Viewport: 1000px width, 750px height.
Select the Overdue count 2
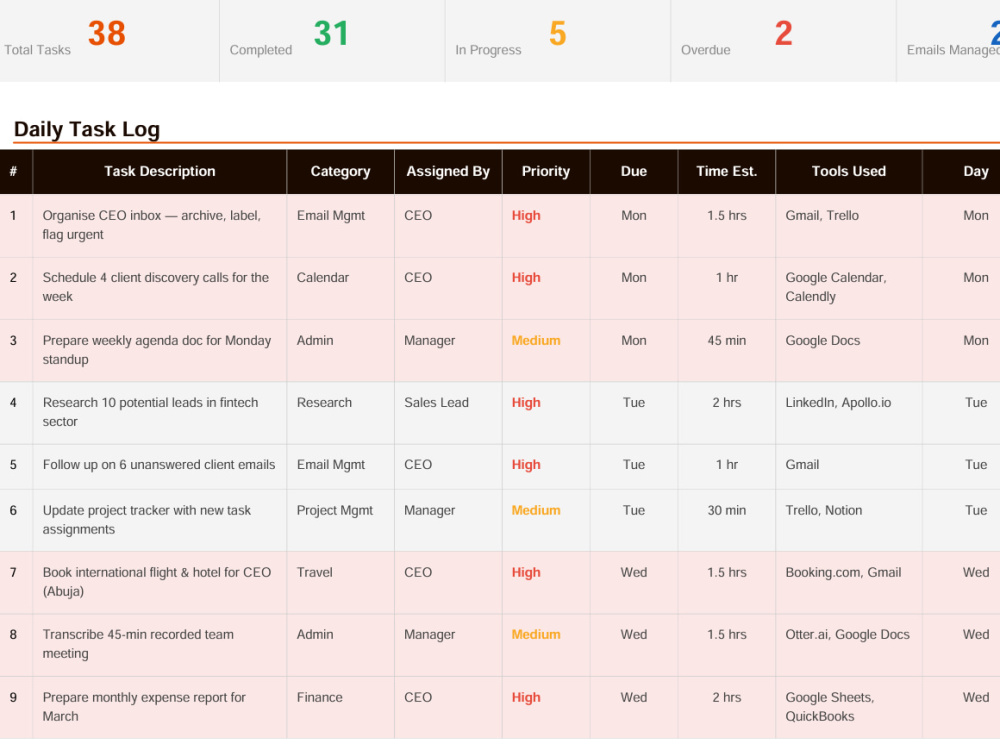783,33
